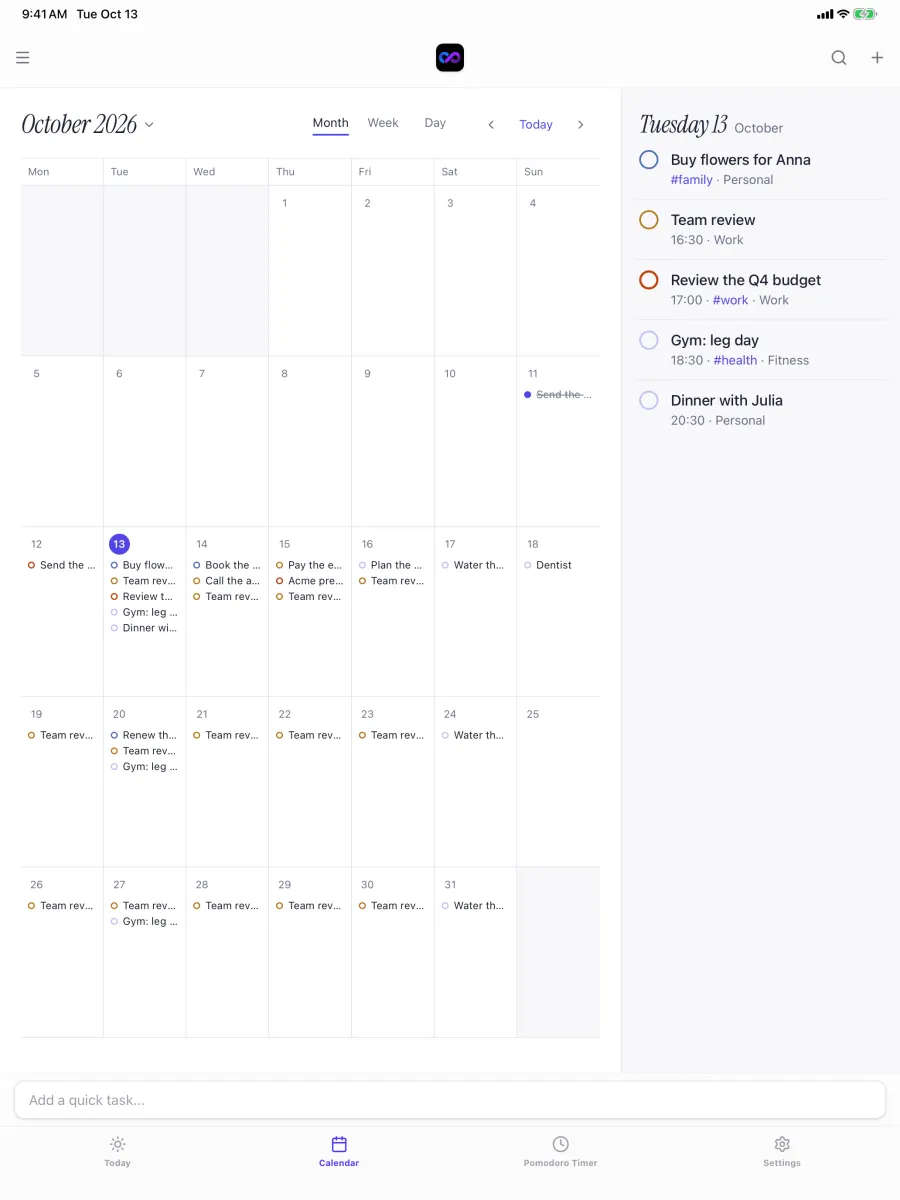This screenshot has width=900, height=1200.
Task: Select calendar day 1
Action: [285, 203]
